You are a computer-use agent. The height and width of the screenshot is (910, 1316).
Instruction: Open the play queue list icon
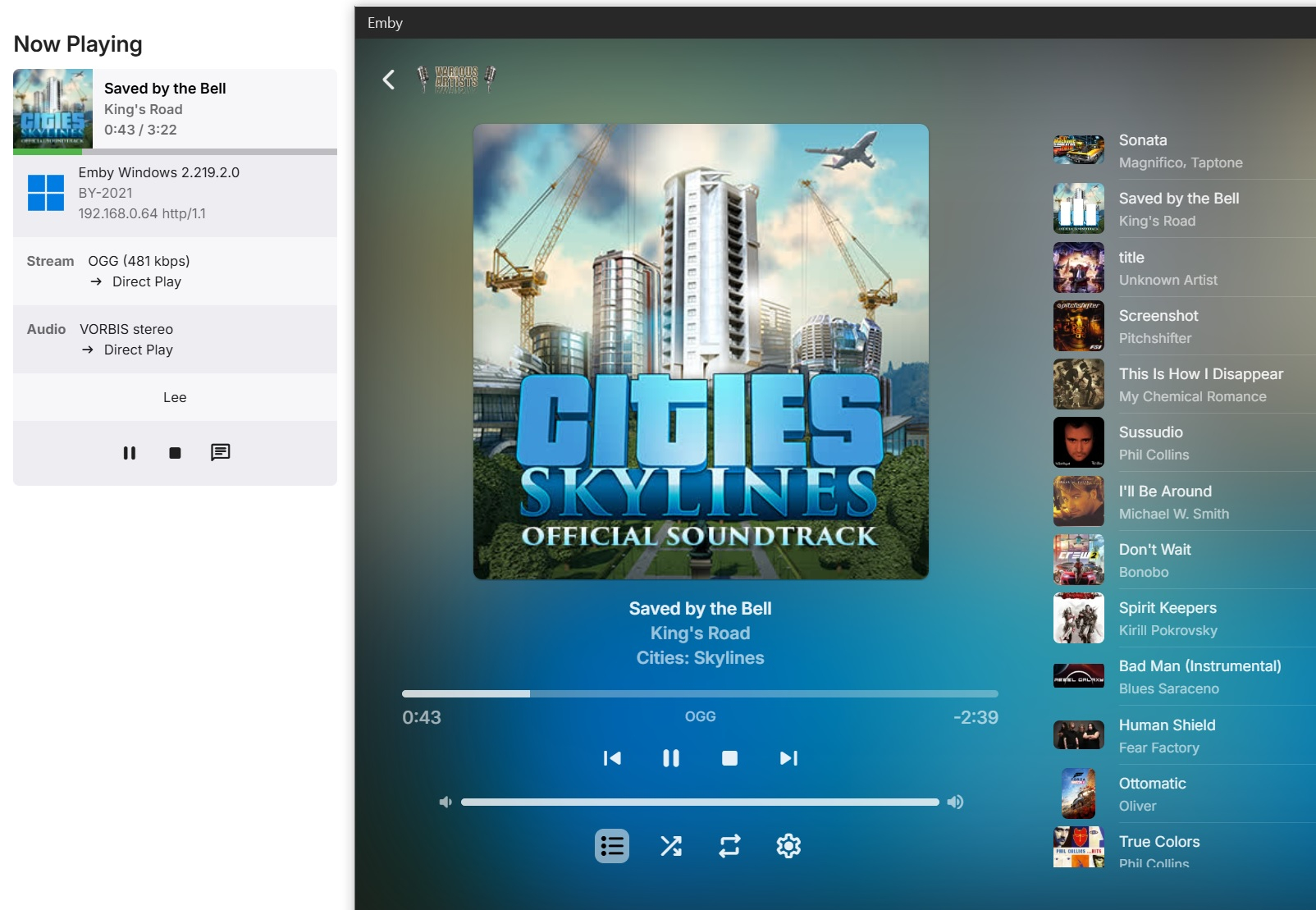point(611,845)
